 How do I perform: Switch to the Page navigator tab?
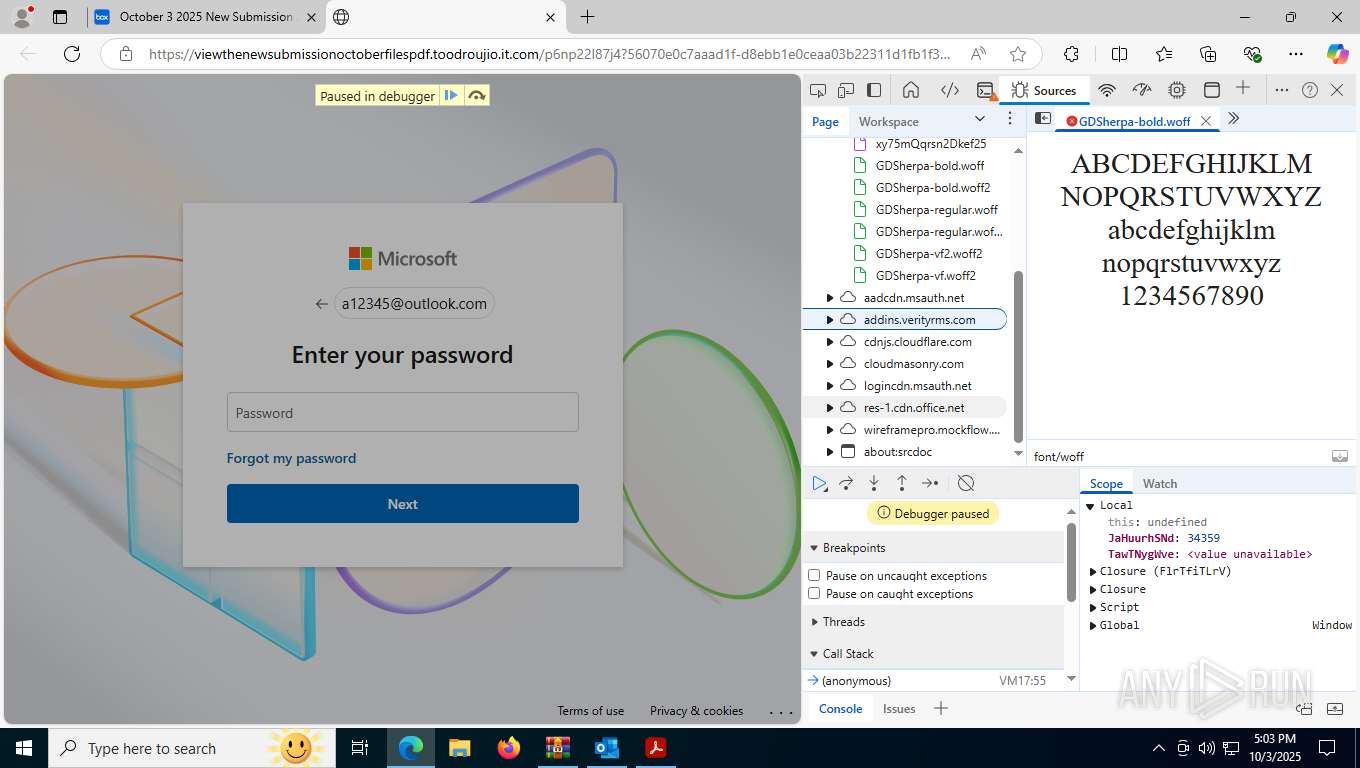pyautogui.click(x=825, y=122)
